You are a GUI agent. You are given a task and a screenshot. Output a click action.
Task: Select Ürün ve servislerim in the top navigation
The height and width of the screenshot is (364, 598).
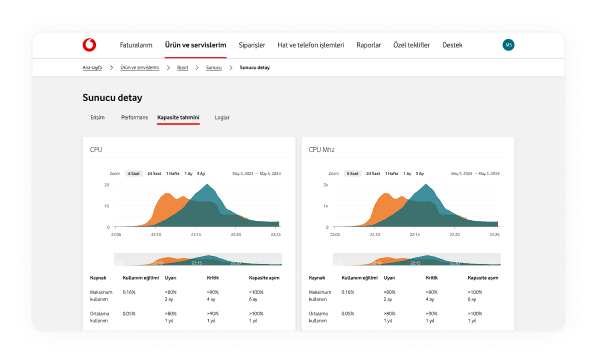195,45
